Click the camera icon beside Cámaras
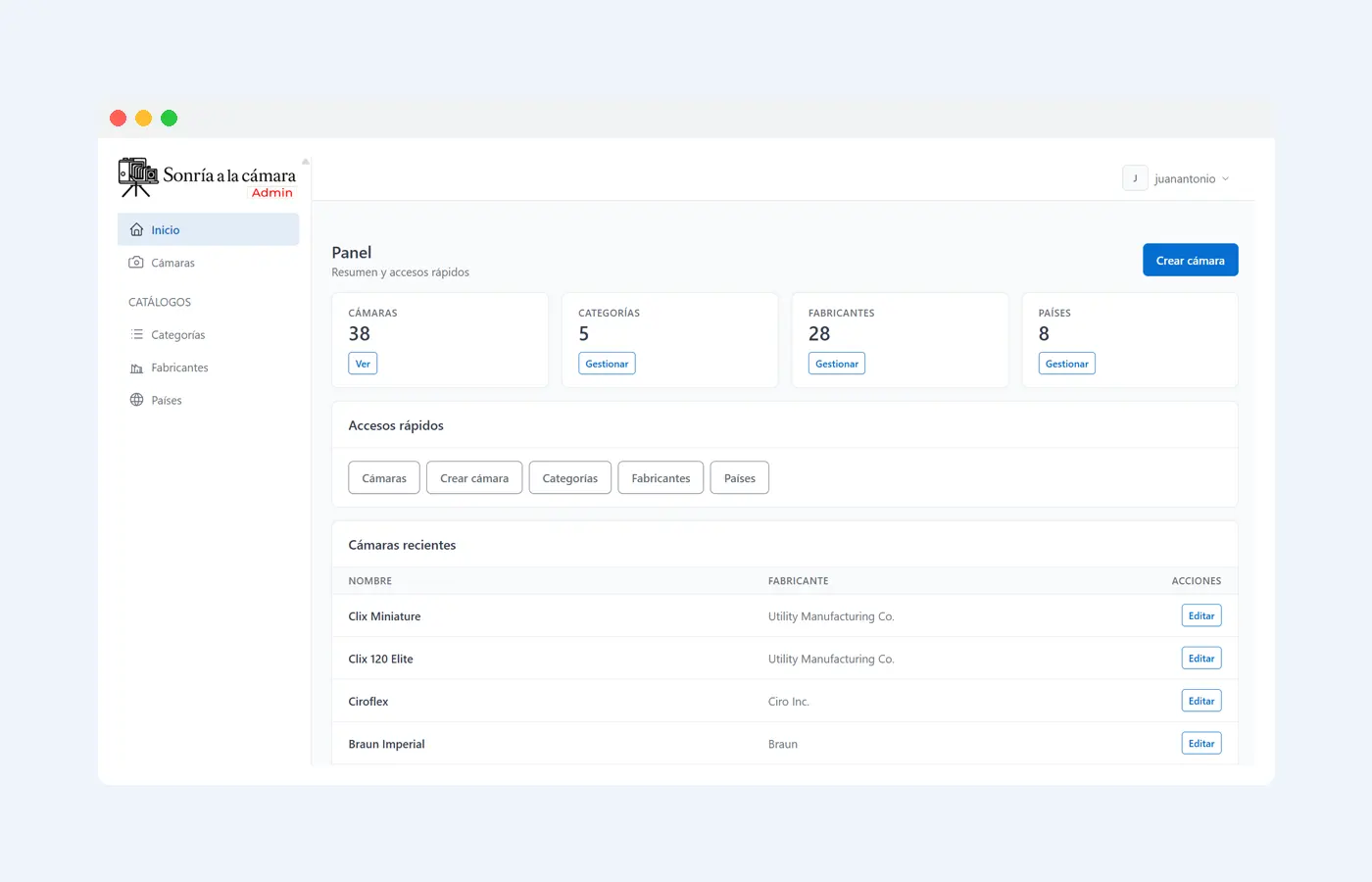 (x=136, y=263)
